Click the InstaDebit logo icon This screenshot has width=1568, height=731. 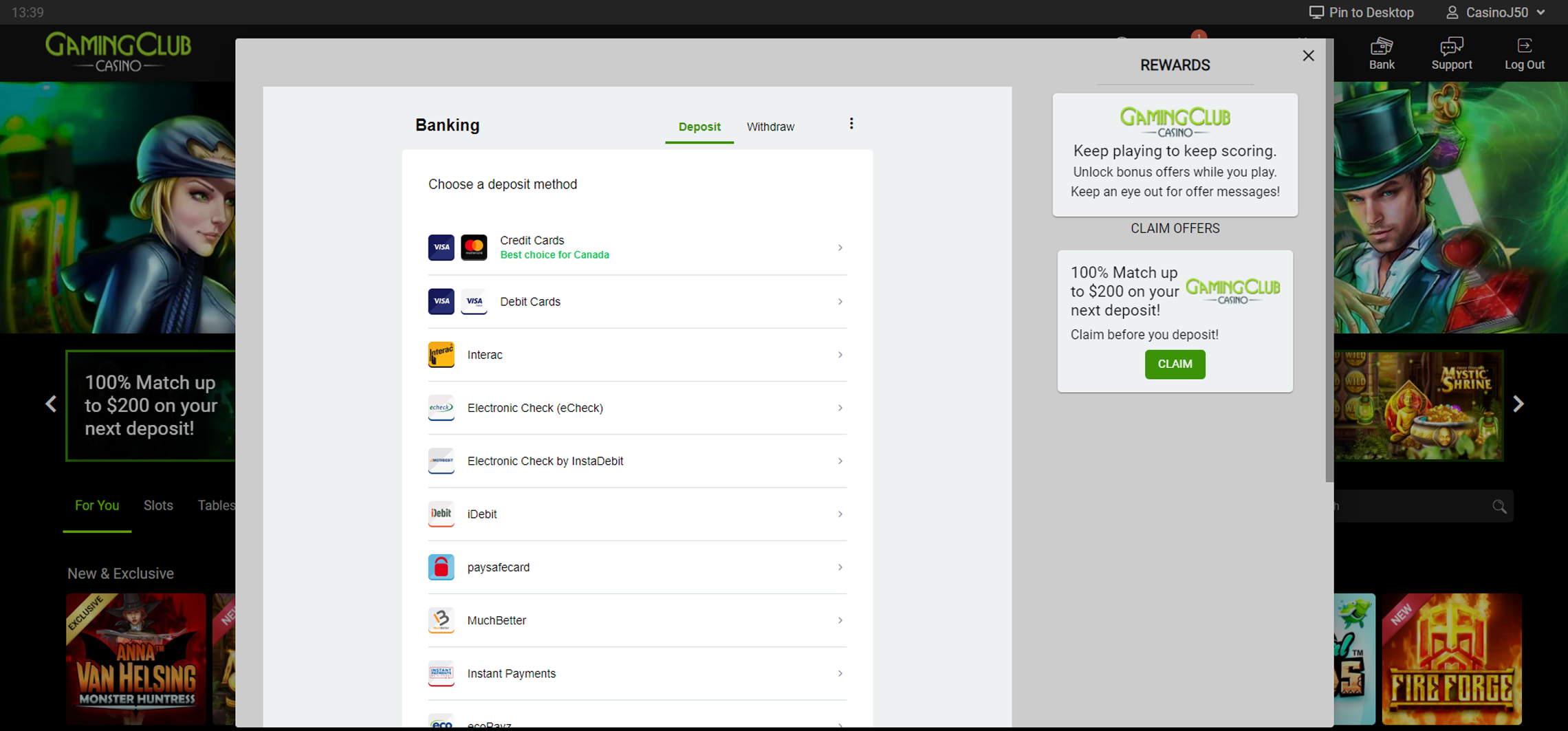[441, 461]
